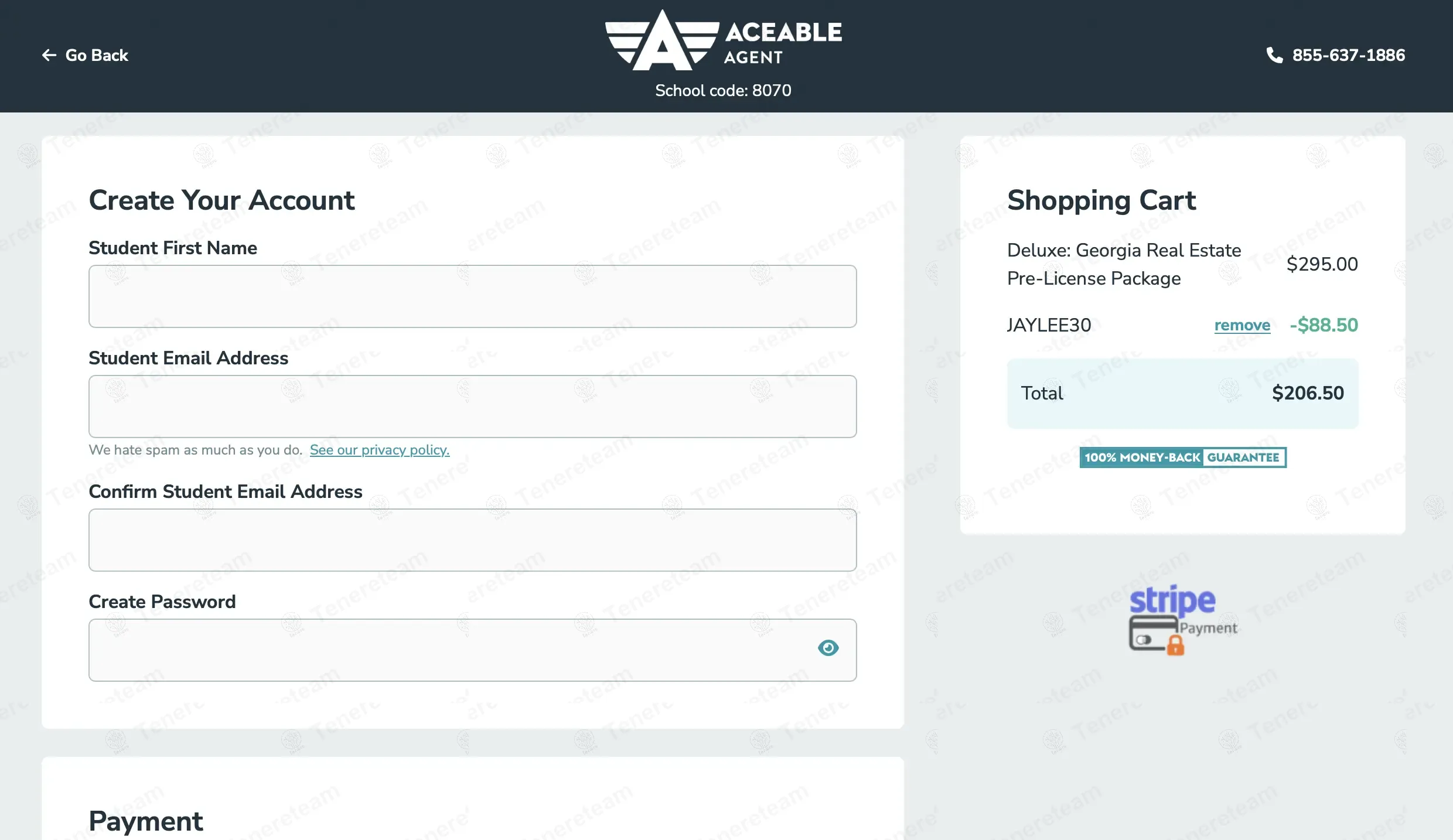Click the School code 8070 text
Screen dimensions: 1453x840
pos(723,91)
